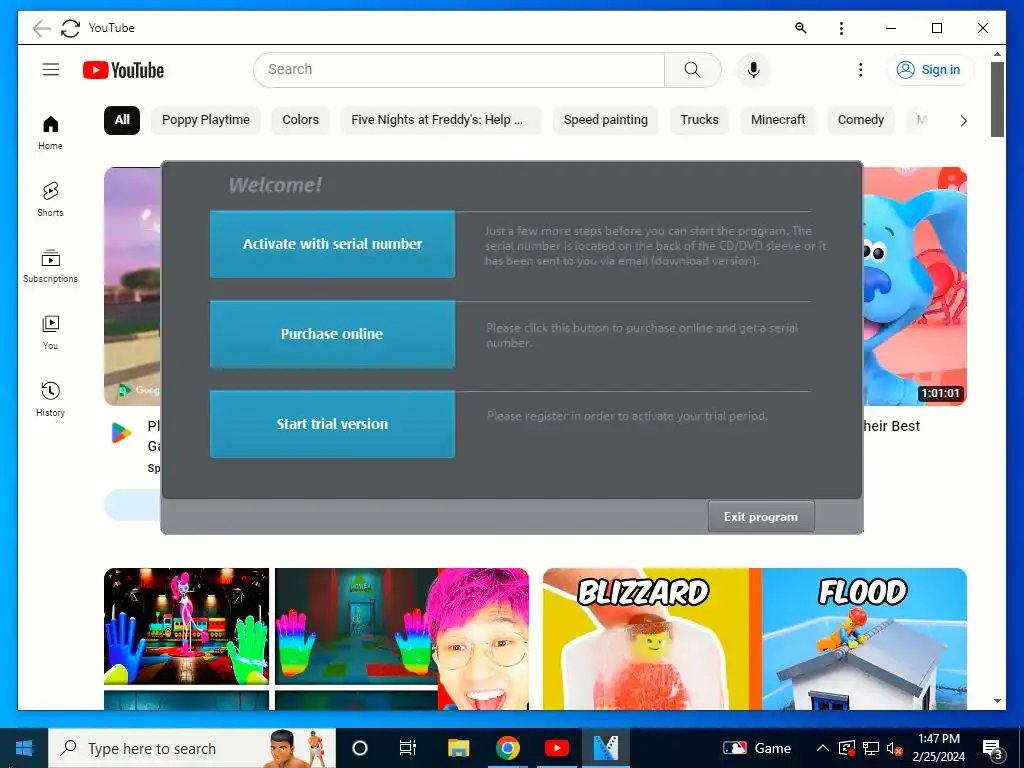
Task: Select the Colors filter chip
Action: pyautogui.click(x=300, y=120)
